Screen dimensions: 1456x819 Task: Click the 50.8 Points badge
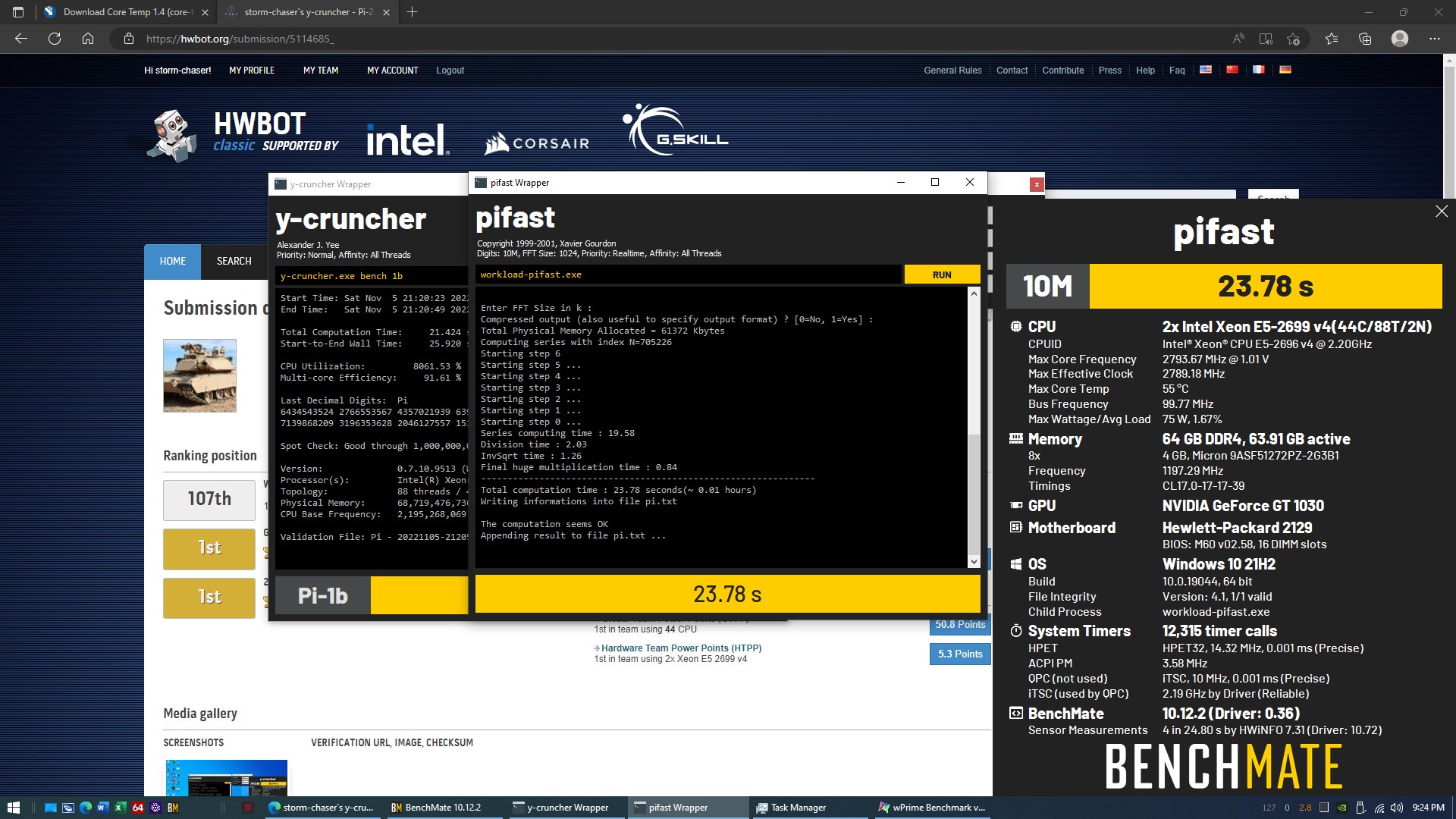point(960,625)
